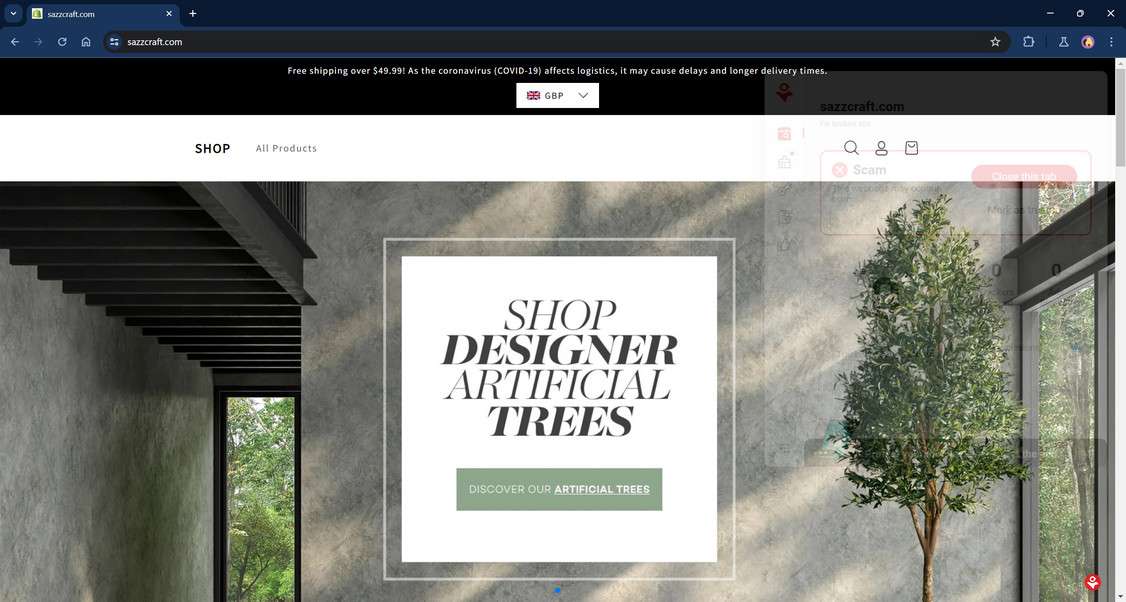Open the browser extensions menu

[1028, 42]
